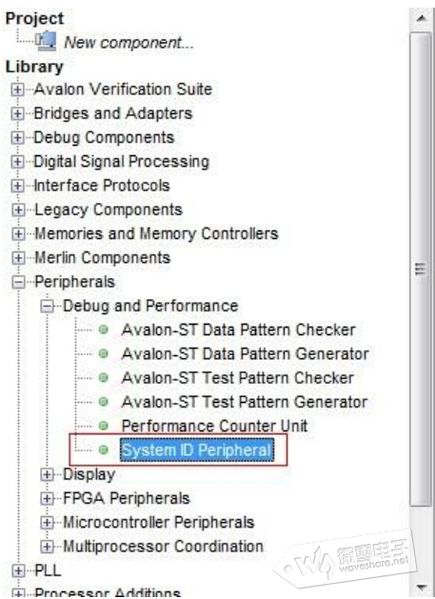Expand the Display subcategory
The height and width of the screenshot is (599, 435).
pos(47,474)
